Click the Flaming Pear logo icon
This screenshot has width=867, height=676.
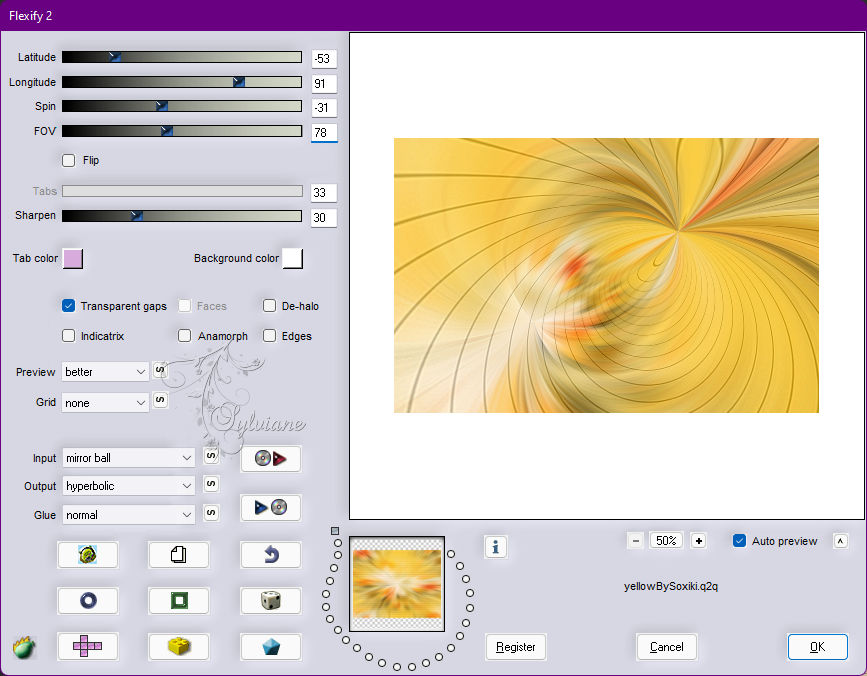tap(24, 647)
